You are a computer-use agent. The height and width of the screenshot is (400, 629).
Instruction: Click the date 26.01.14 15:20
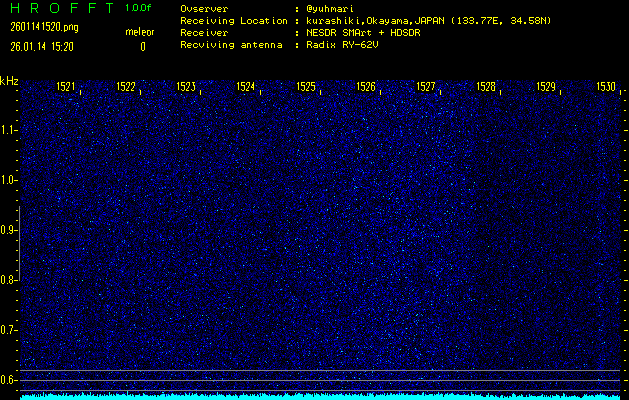[x=42, y=47]
